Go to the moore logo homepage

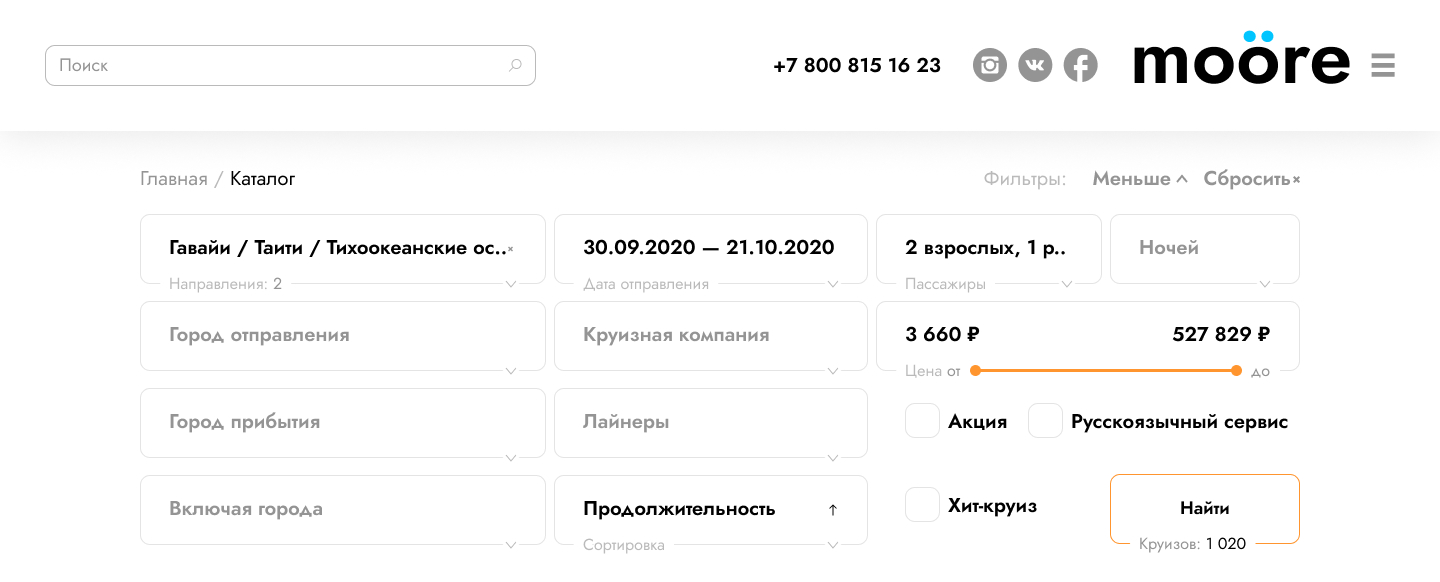1241,60
